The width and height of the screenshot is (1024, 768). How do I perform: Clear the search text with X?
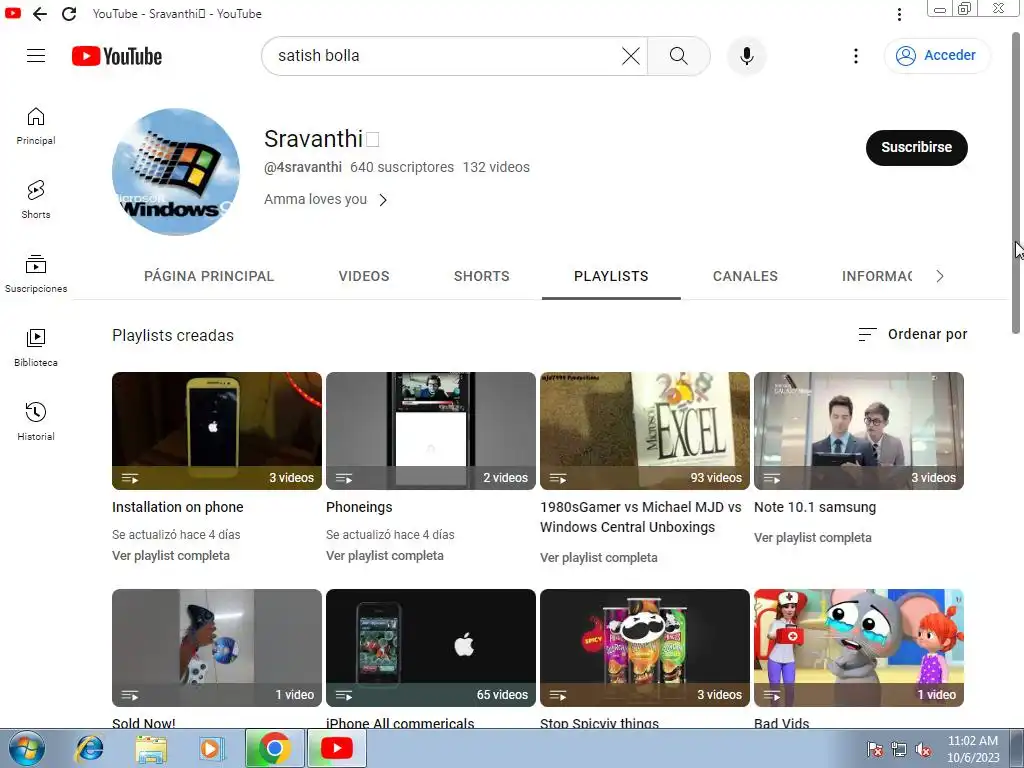tap(631, 56)
